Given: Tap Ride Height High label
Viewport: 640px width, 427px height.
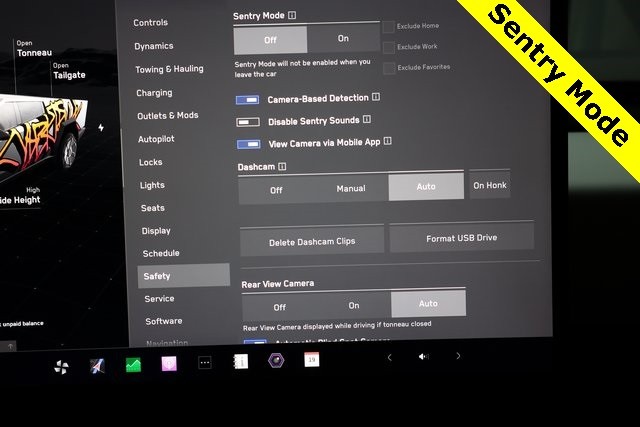Looking at the screenshot, I should 20,196.
